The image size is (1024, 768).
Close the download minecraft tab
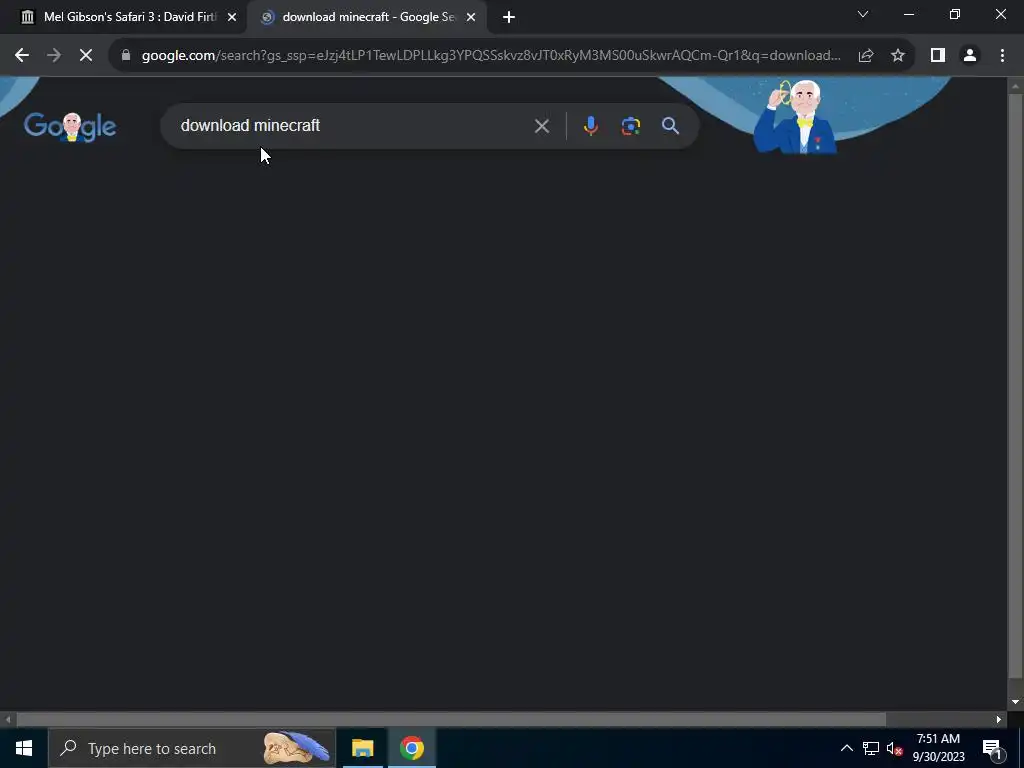coord(471,17)
